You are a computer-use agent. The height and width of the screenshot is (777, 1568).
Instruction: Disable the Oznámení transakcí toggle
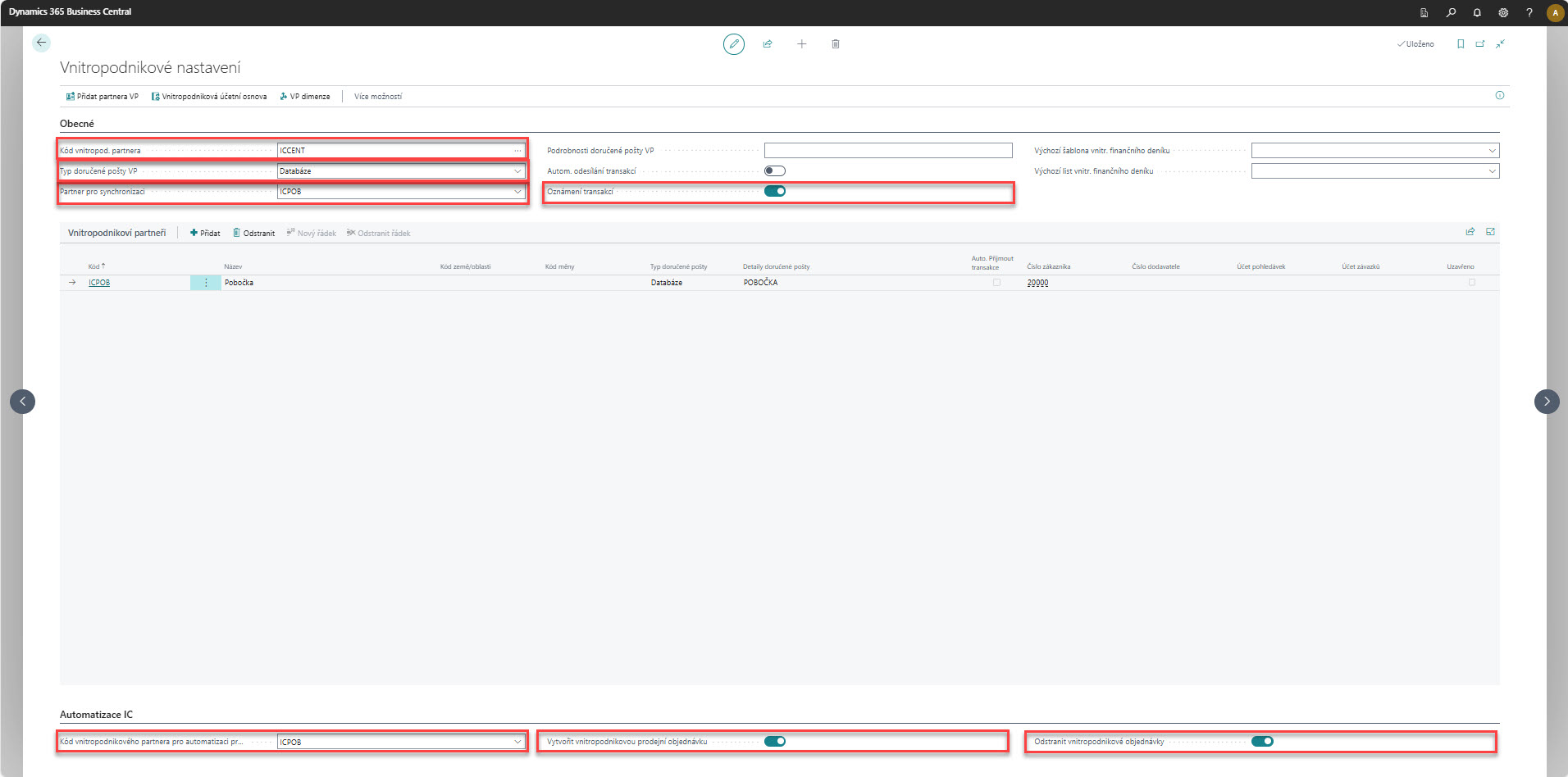click(x=775, y=192)
